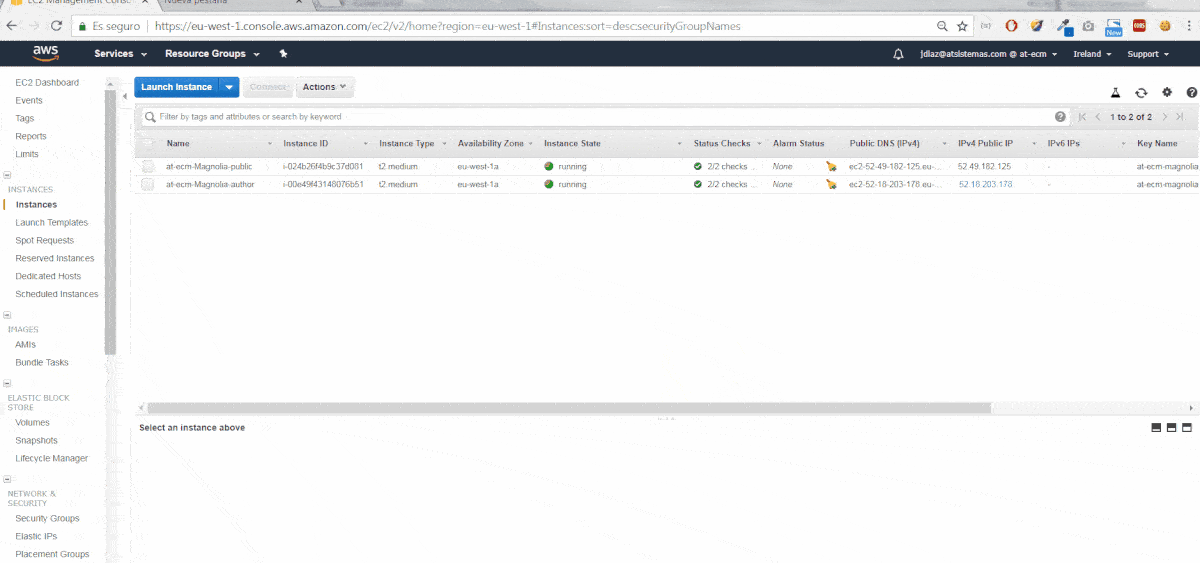Click the red Opera-style extension icon
The image size is (1200, 563).
[1012, 26]
